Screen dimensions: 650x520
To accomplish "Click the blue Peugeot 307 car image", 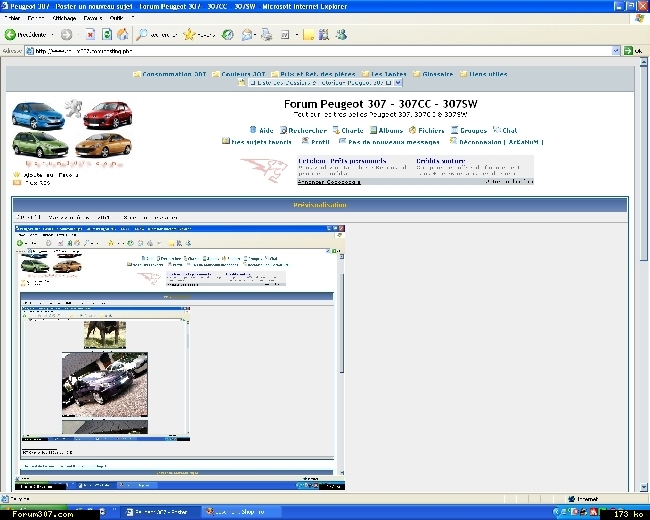I will click(x=38, y=116).
